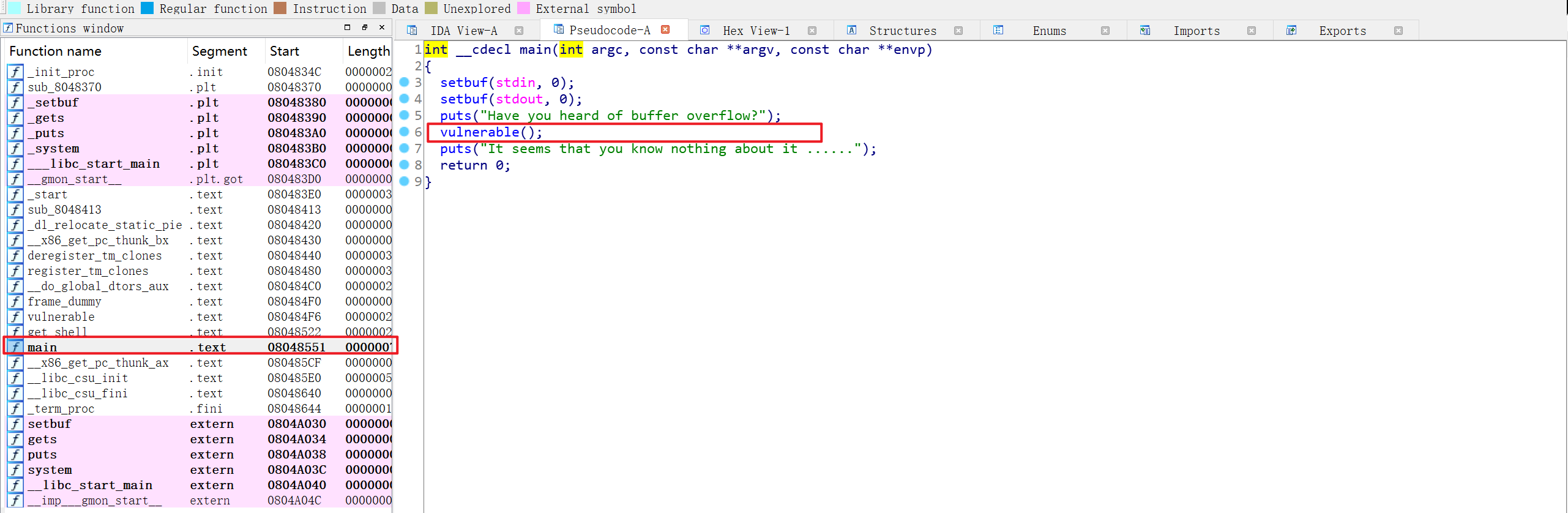This screenshot has height=513, width=1568.
Task: Select the __x86_get_pc_thunk_ax function row
Action: tap(199, 362)
